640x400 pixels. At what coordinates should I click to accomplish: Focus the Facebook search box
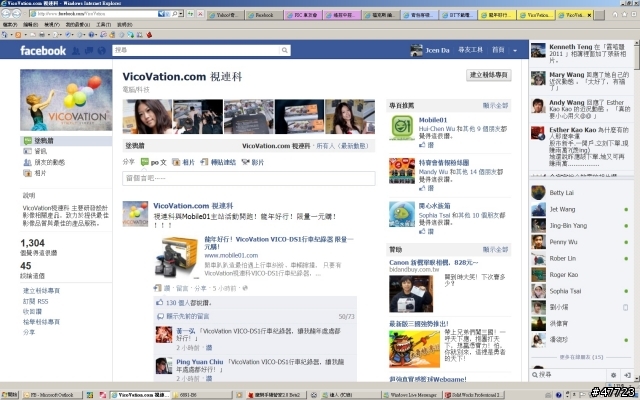196,50
